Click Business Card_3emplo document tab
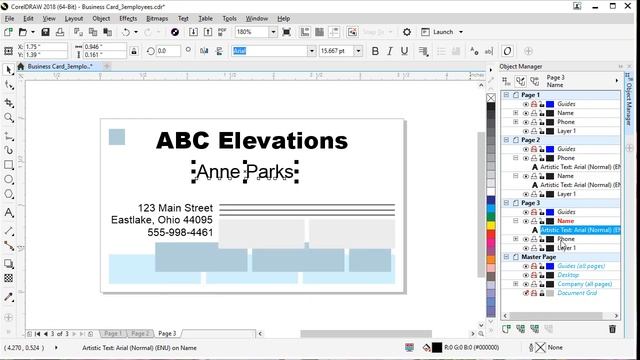The height and width of the screenshot is (360, 640). [x=60, y=67]
